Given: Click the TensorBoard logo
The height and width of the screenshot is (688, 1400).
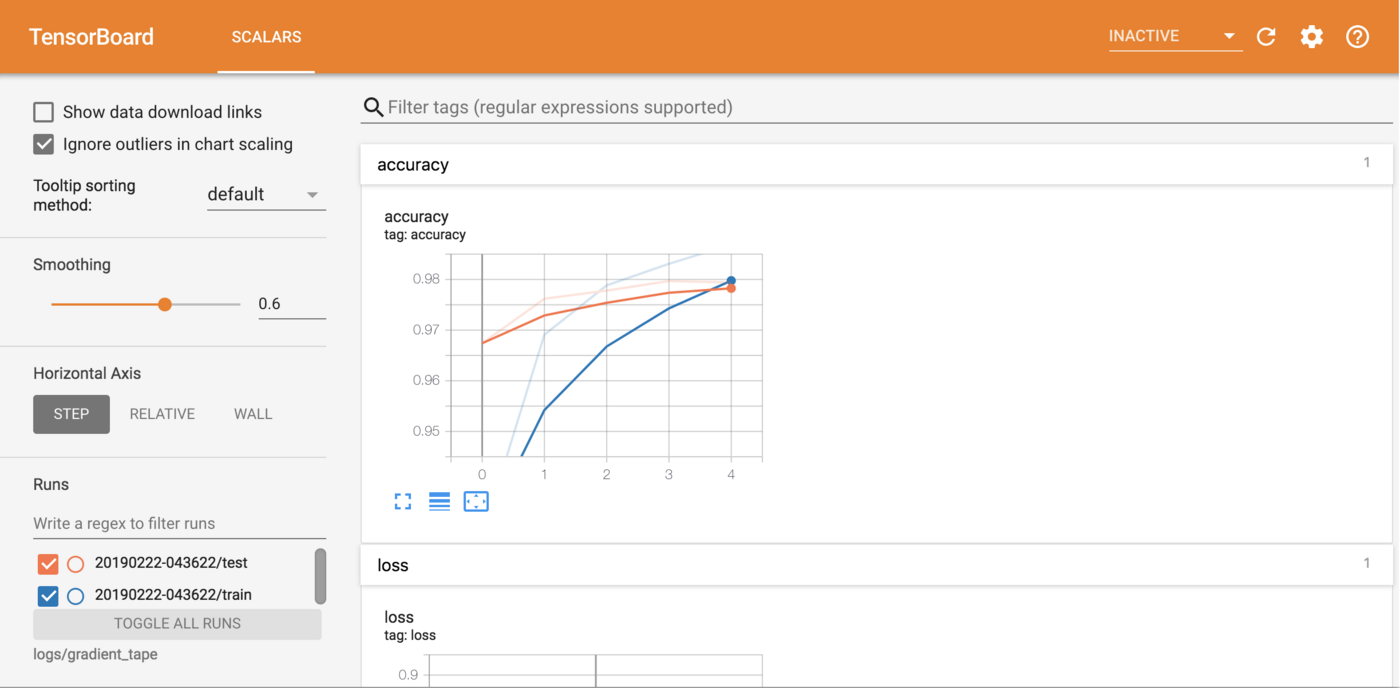Looking at the screenshot, I should coord(90,36).
